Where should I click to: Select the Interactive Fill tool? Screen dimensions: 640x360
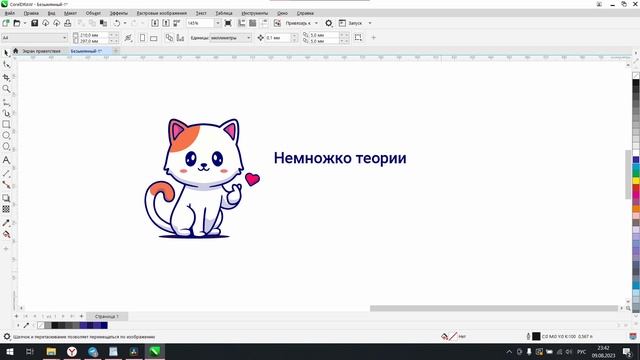[6, 234]
